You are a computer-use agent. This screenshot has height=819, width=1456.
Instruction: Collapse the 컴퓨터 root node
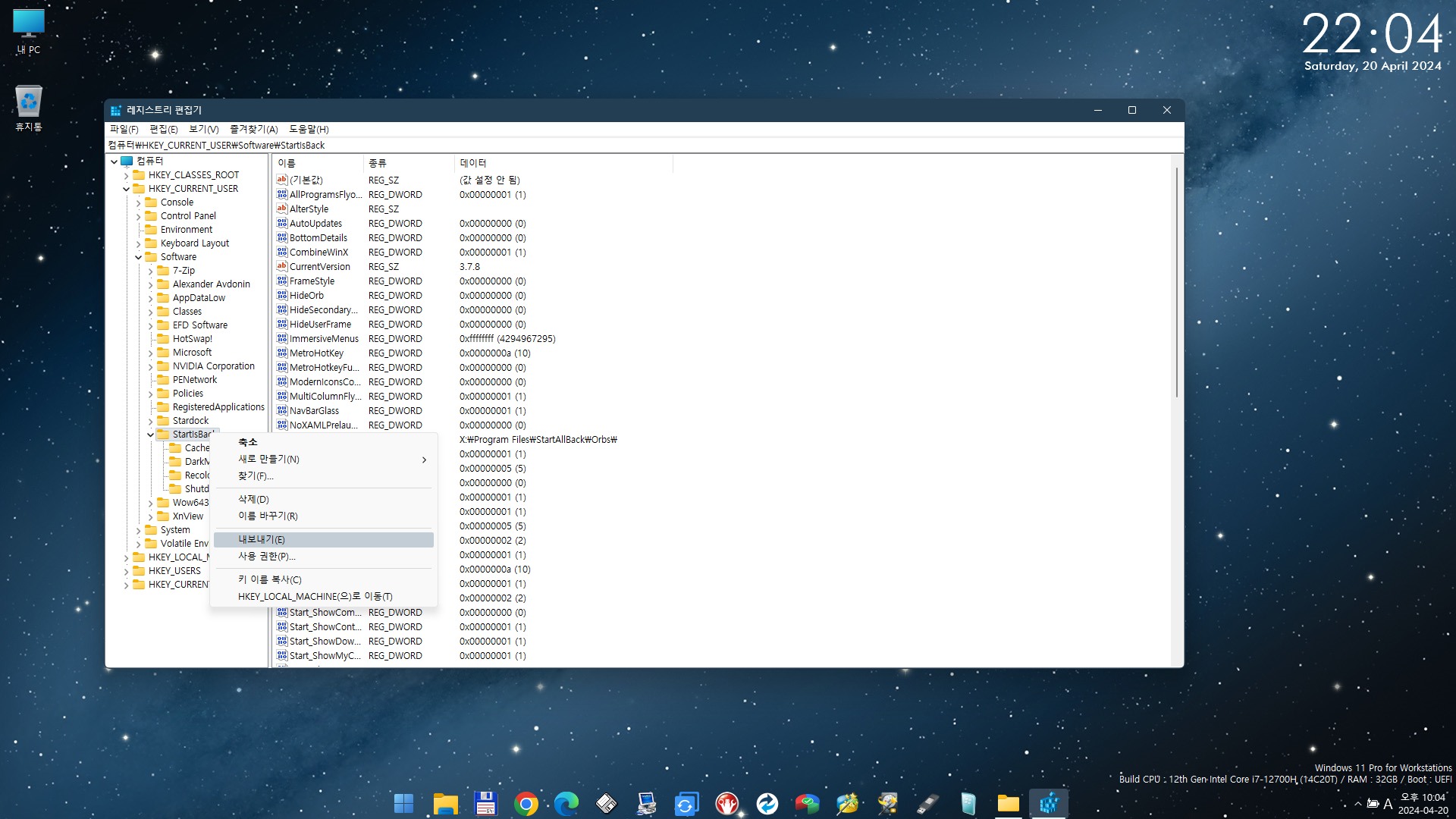pyautogui.click(x=115, y=162)
